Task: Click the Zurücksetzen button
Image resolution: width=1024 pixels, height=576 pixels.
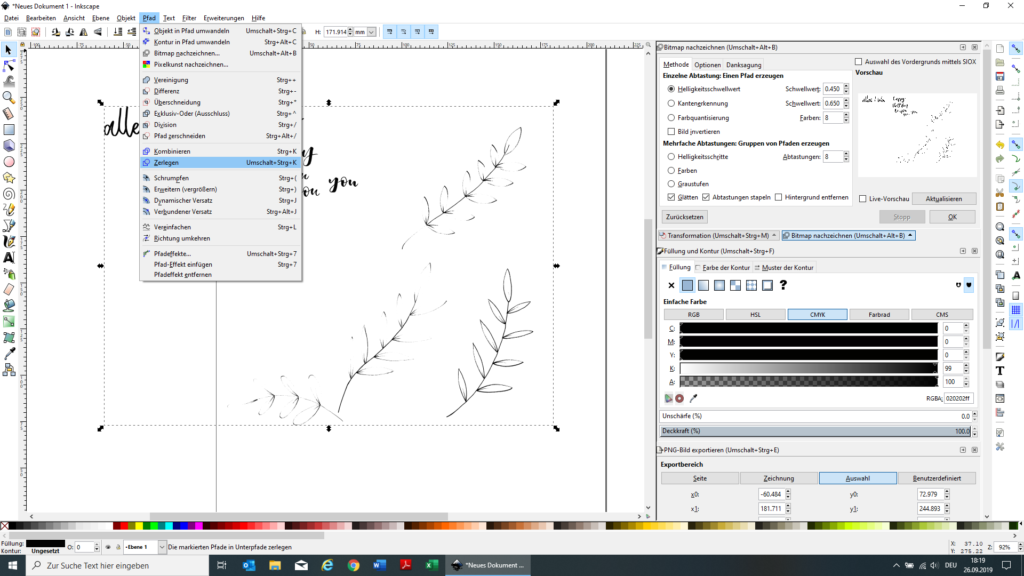Action: [x=686, y=216]
